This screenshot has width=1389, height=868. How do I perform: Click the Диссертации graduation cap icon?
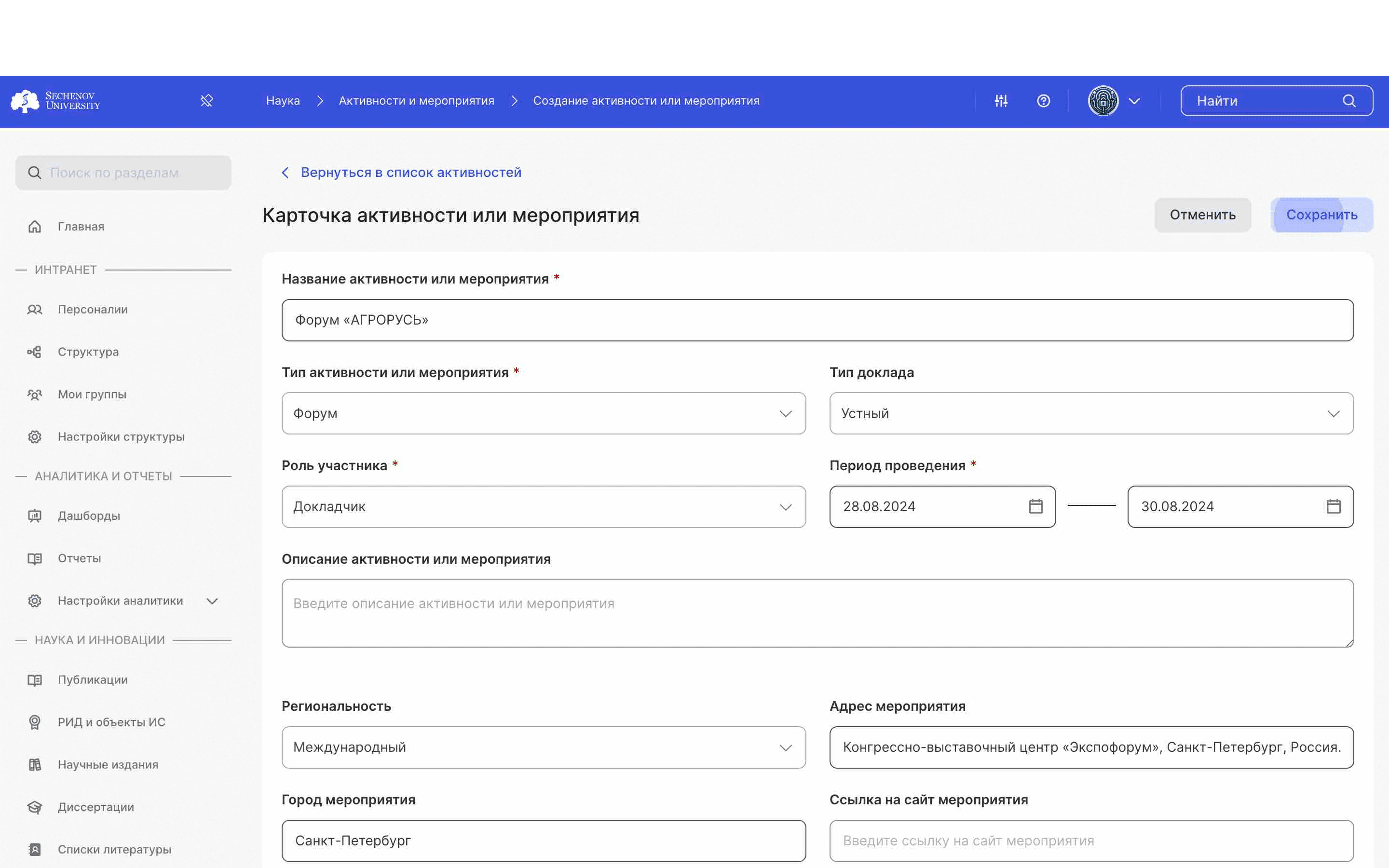(x=34, y=808)
